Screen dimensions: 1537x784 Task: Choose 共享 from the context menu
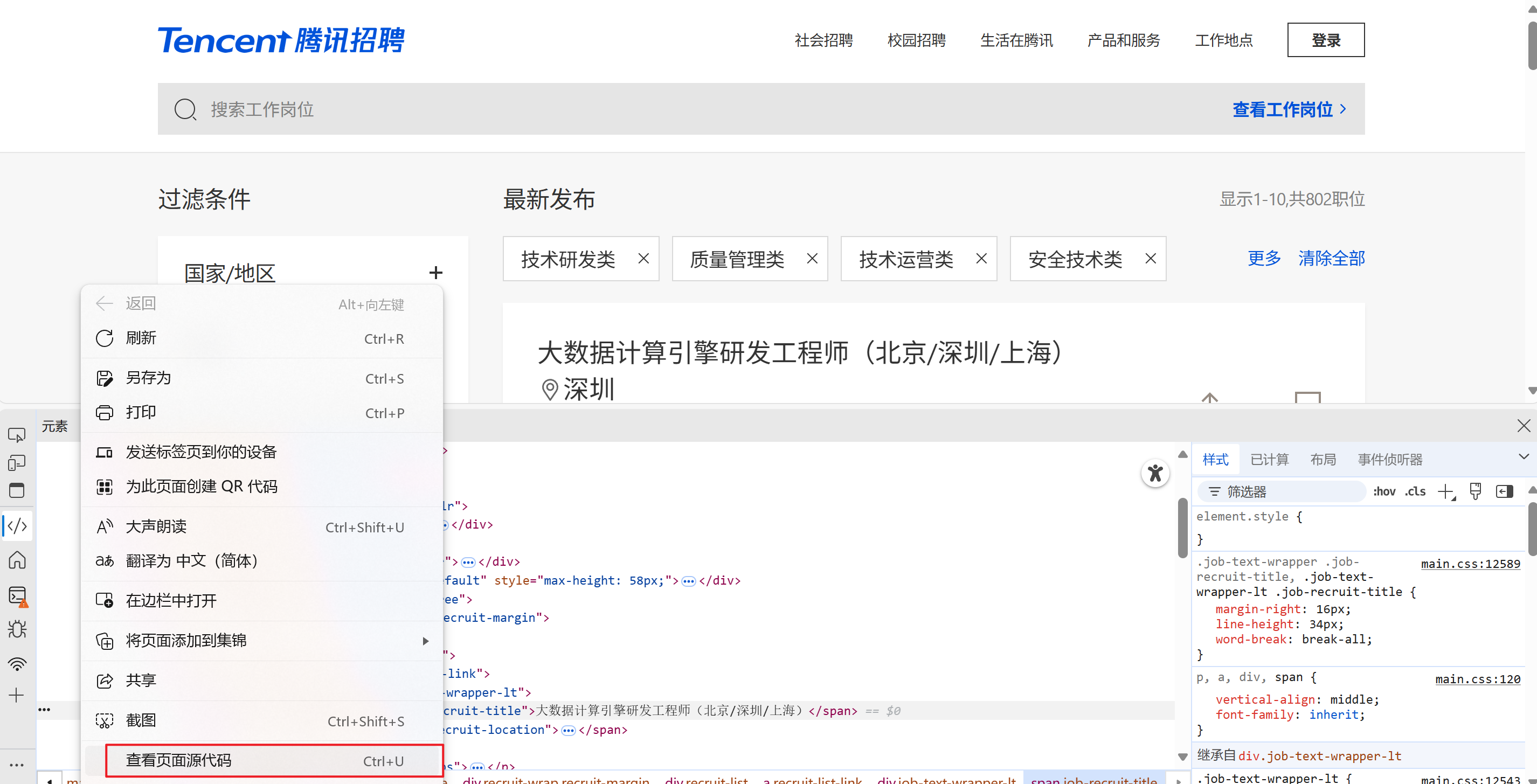(x=262, y=681)
